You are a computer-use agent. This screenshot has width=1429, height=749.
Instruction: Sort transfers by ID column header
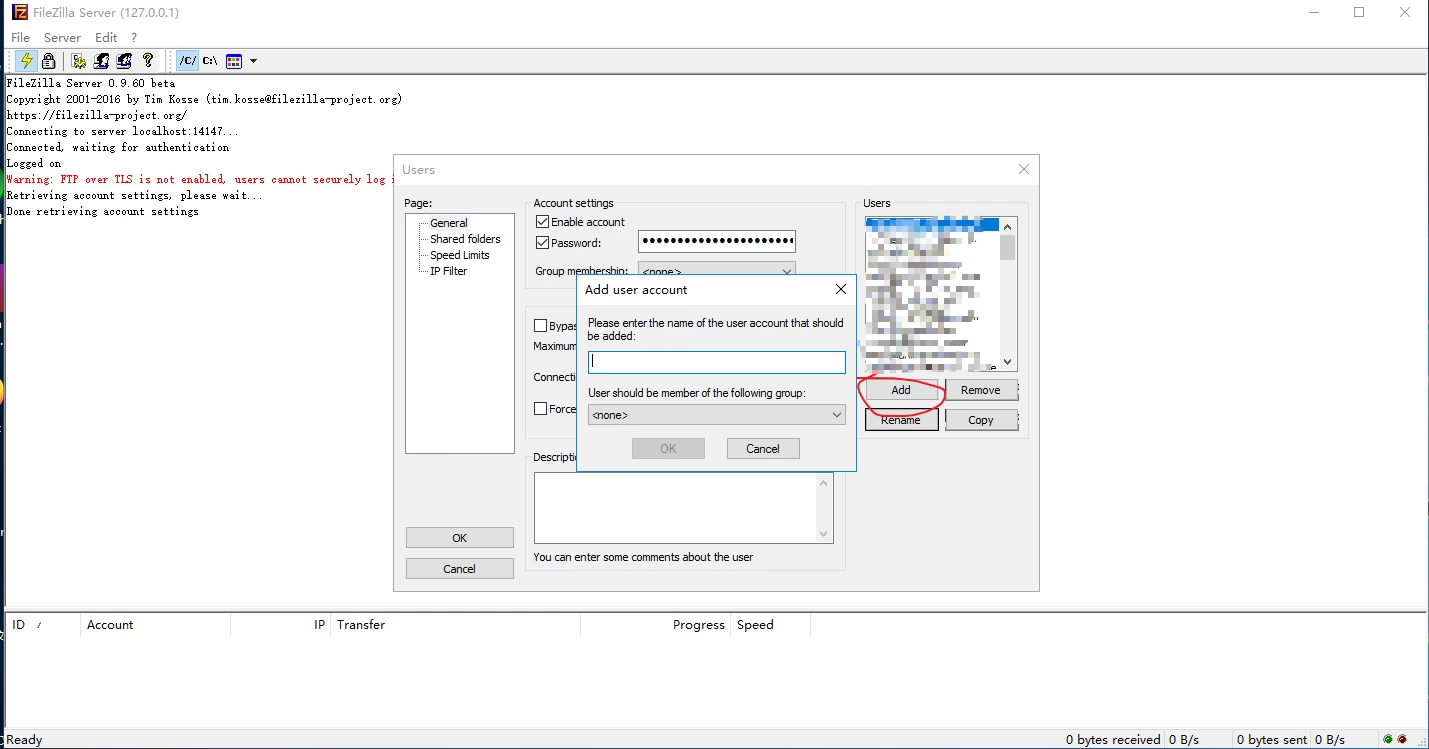(42, 625)
